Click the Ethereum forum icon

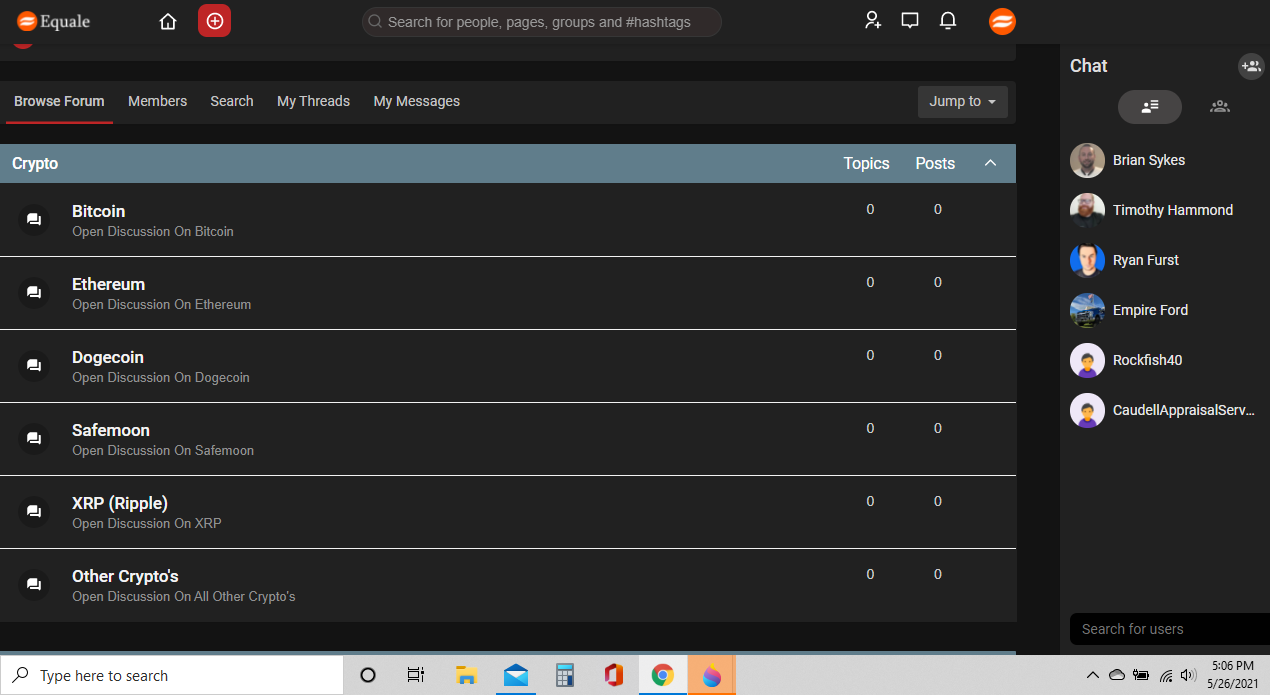click(x=34, y=293)
